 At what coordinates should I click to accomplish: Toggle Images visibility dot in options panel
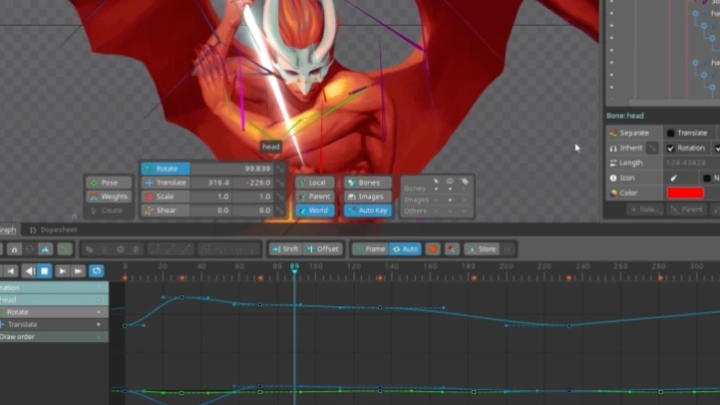point(450,200)
